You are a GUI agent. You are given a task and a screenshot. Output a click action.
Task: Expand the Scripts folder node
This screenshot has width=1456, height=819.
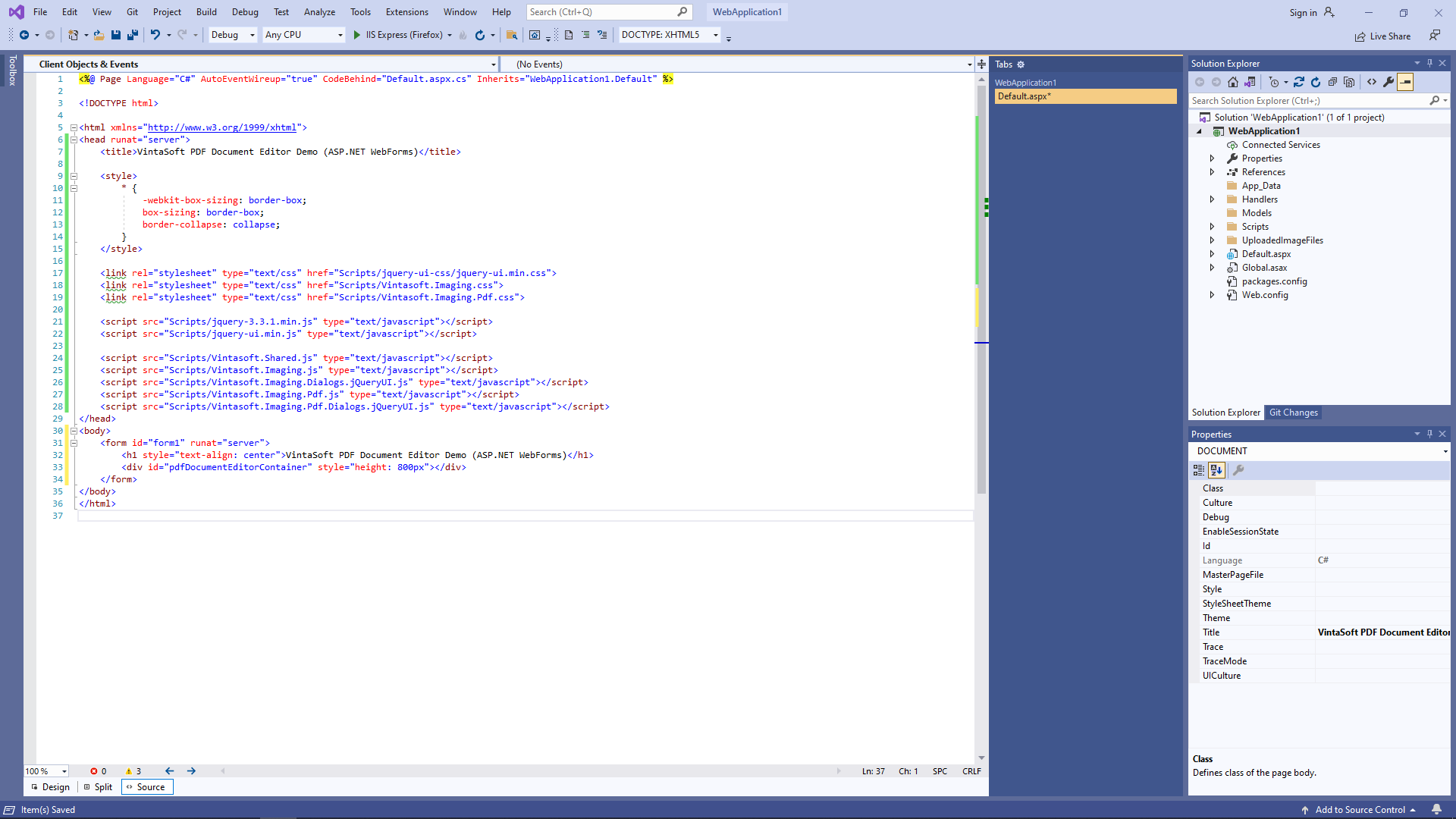pyautogui.click(x=1212, y=227)
